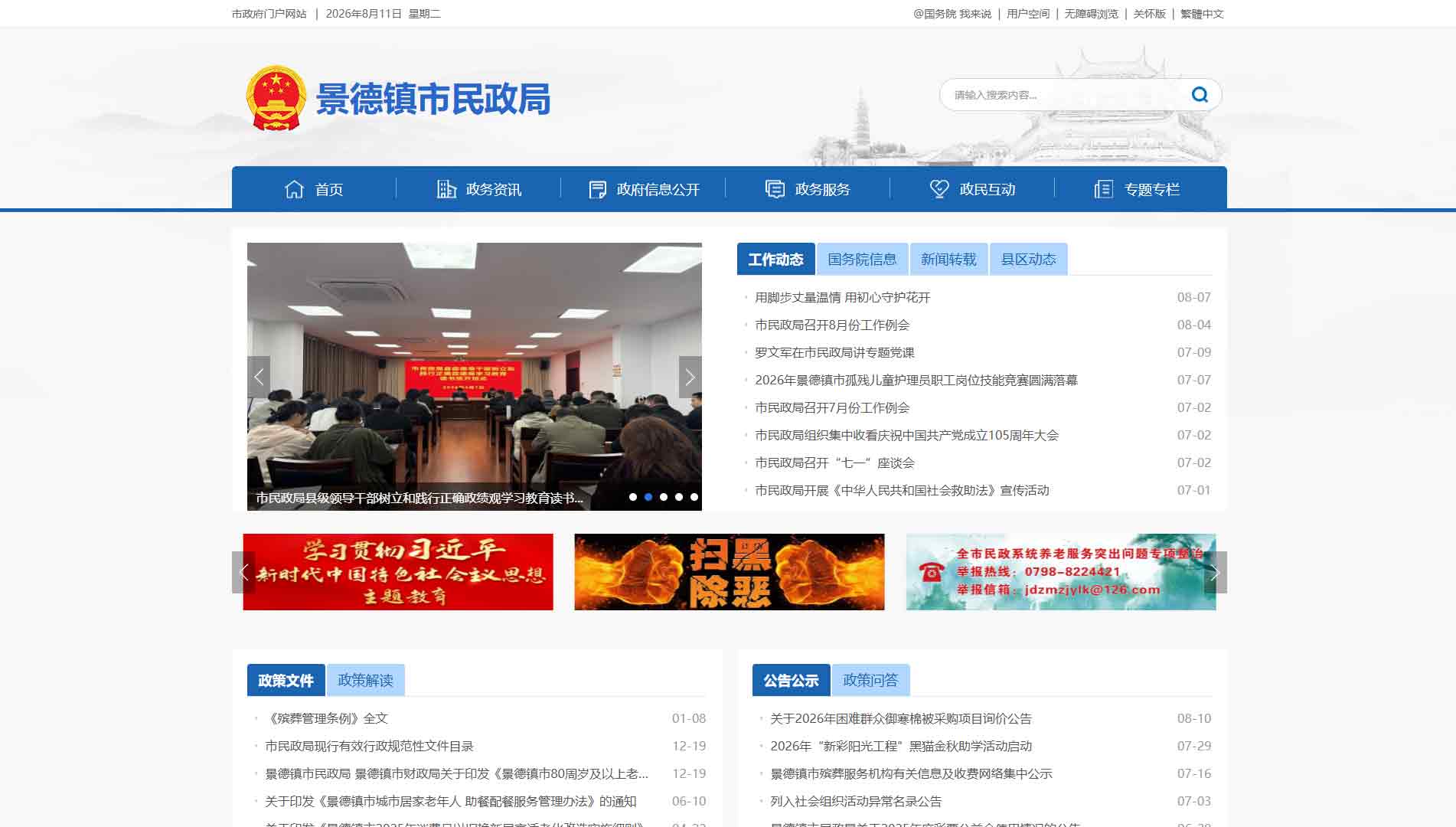Open the 用户空间 link

click(1028, 14)
